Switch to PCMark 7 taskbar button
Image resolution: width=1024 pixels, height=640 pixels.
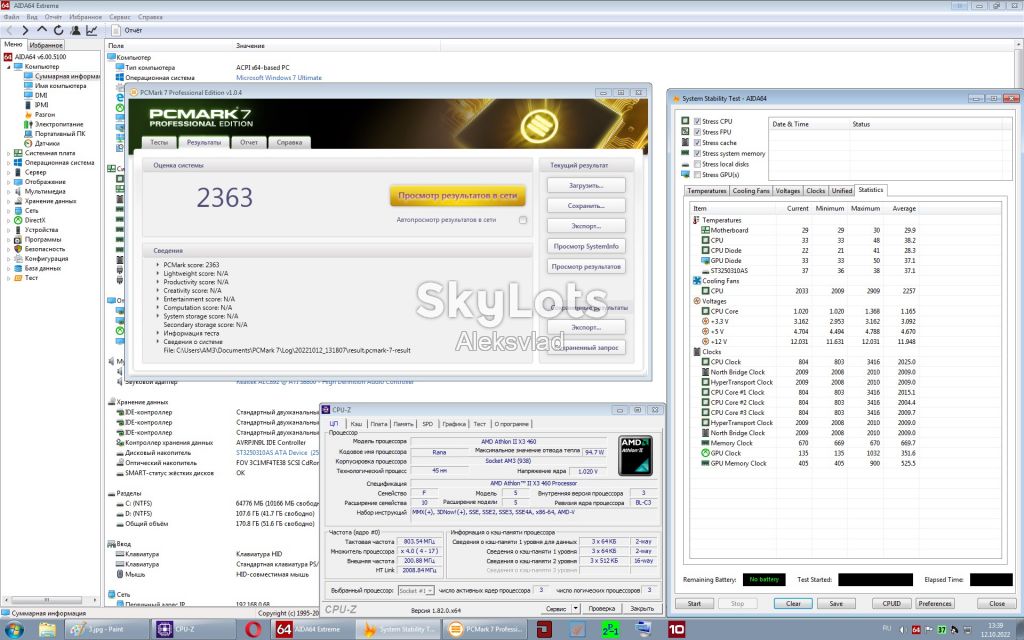[483, 629]
